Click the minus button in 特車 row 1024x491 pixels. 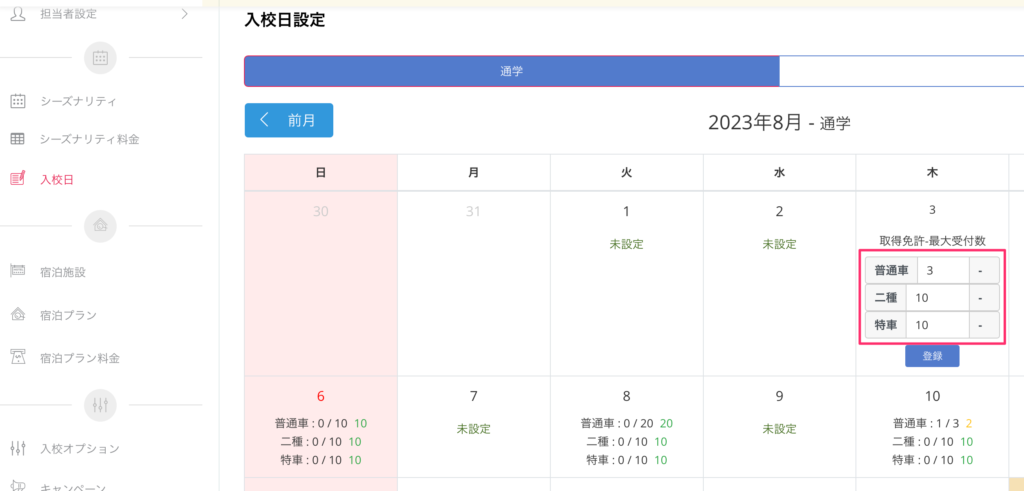(982, 325)
